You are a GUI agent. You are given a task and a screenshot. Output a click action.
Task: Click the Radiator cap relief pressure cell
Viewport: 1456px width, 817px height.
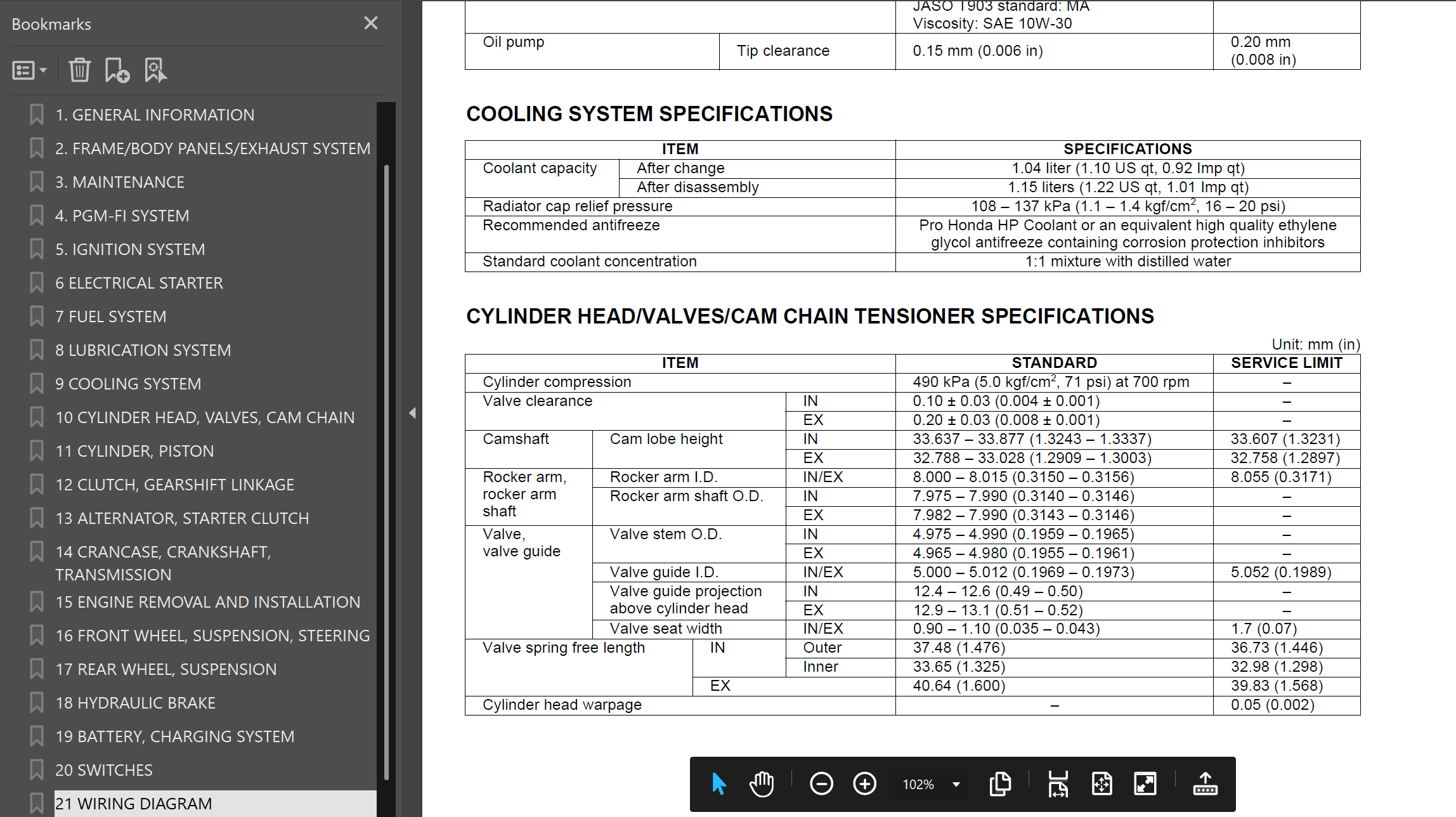680,207
